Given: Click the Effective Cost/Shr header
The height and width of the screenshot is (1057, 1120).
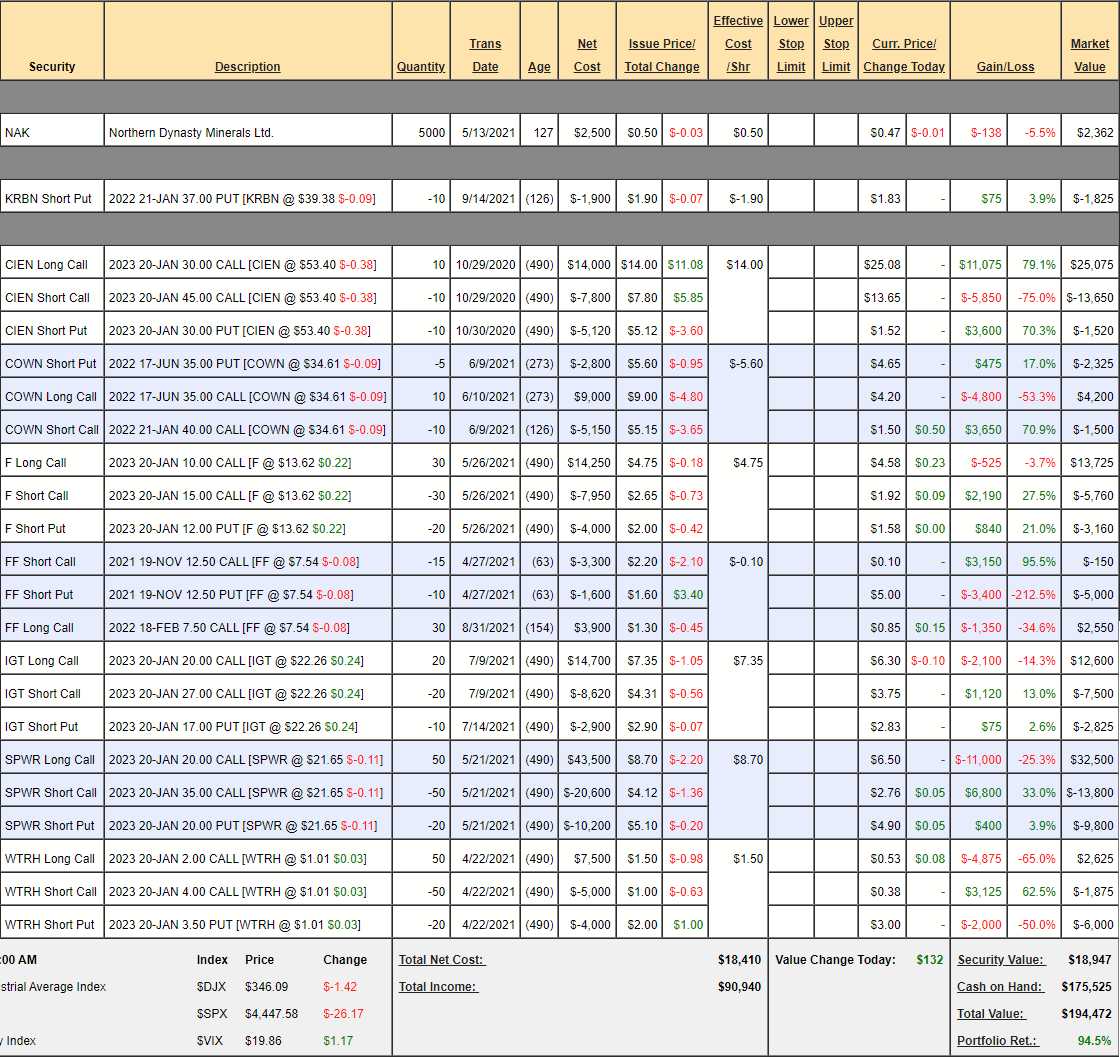Looking at the screenshot, I should [x=738, y=44].
